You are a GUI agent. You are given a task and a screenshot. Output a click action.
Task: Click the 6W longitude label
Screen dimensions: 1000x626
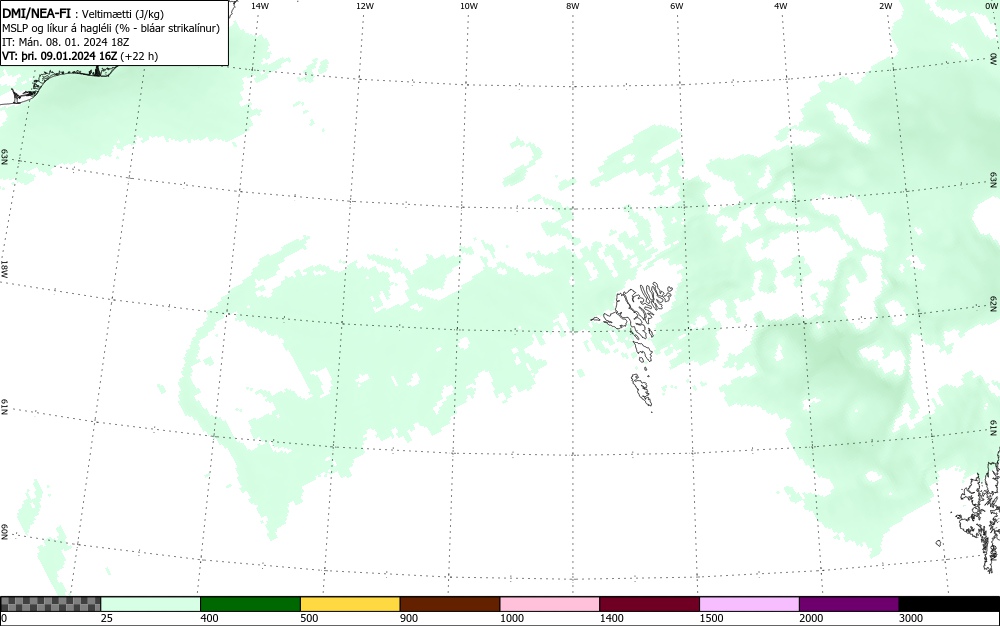677,6
